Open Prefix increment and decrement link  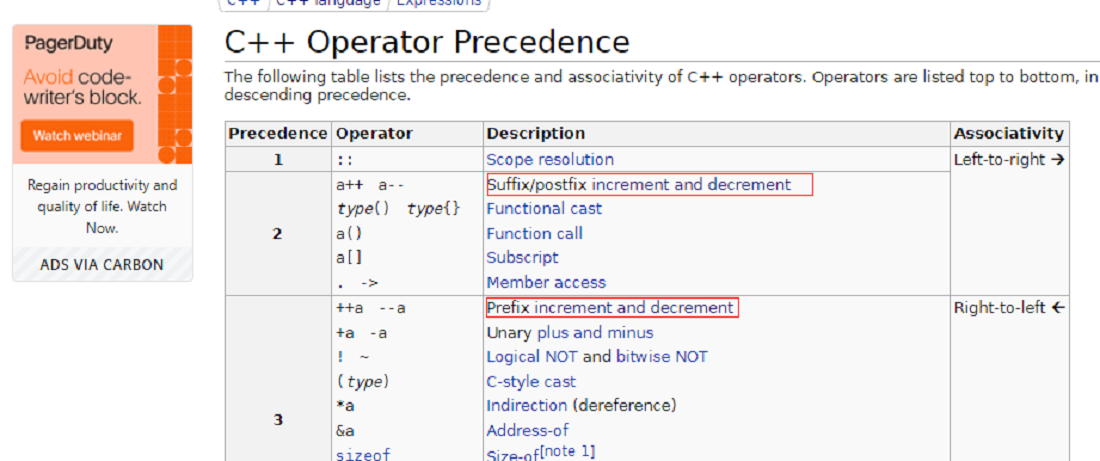click(610, 307)
